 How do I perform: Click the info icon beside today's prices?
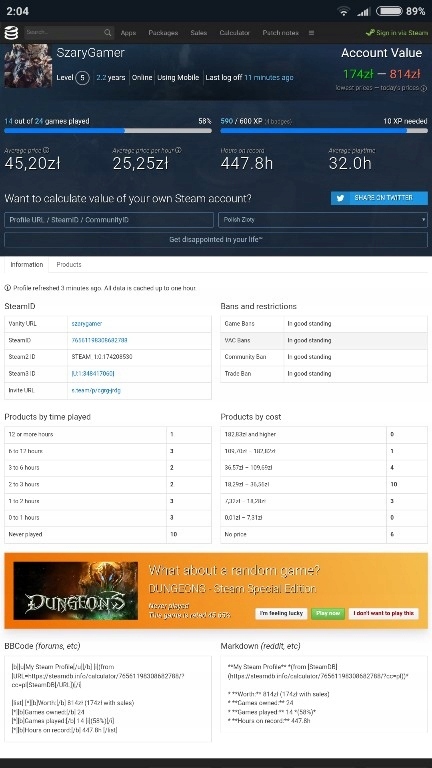tap(424, 88)
